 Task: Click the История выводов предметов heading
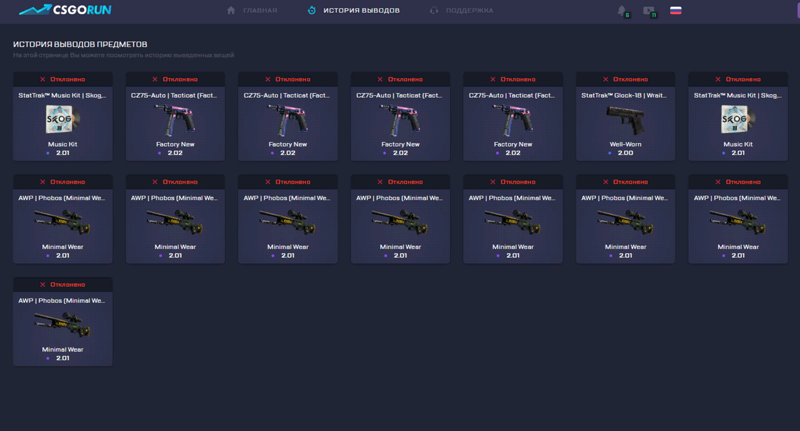coord(80,45)
